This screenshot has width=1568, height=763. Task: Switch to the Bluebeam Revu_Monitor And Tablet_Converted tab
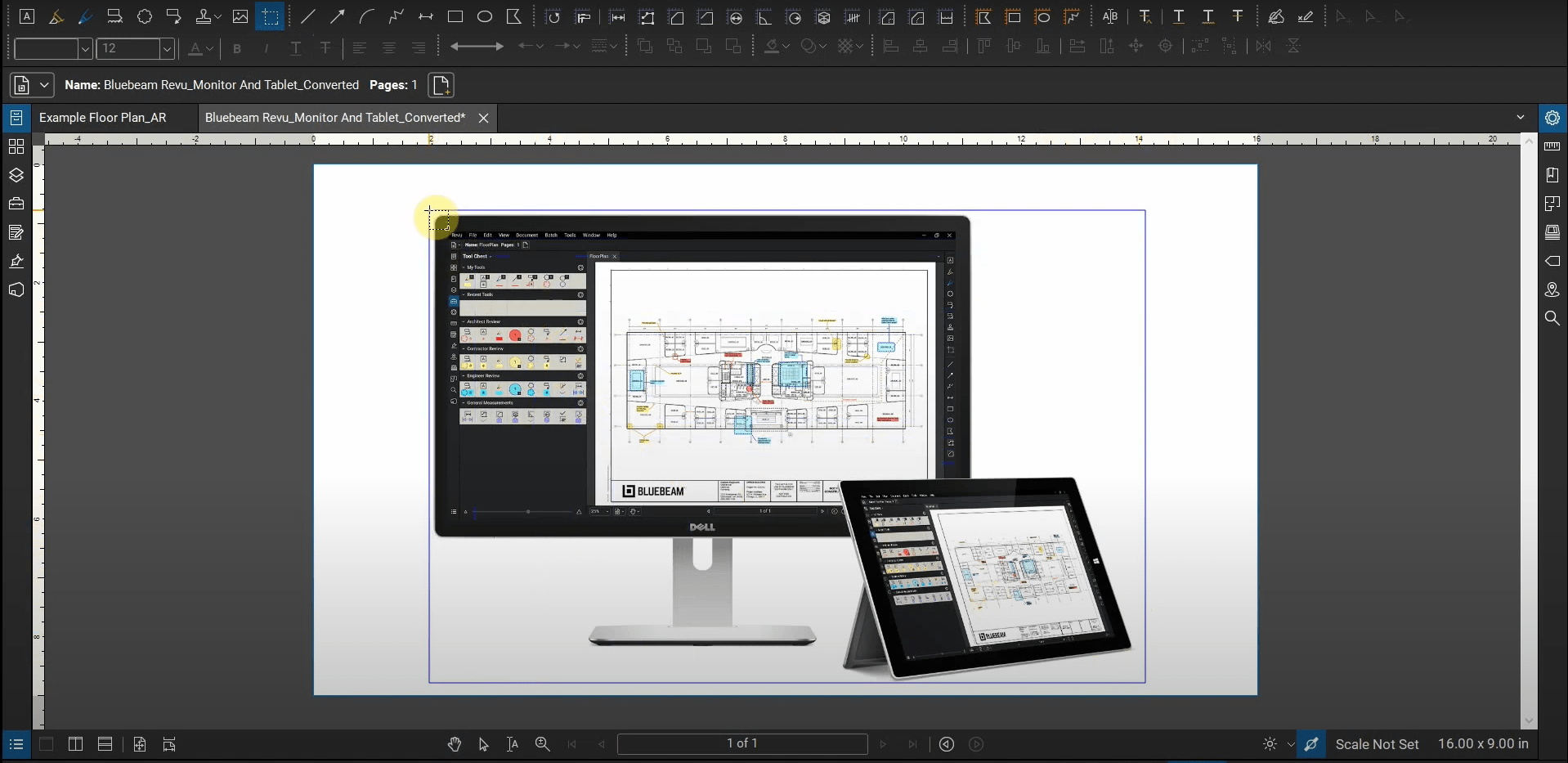click(x=334, y=118)
